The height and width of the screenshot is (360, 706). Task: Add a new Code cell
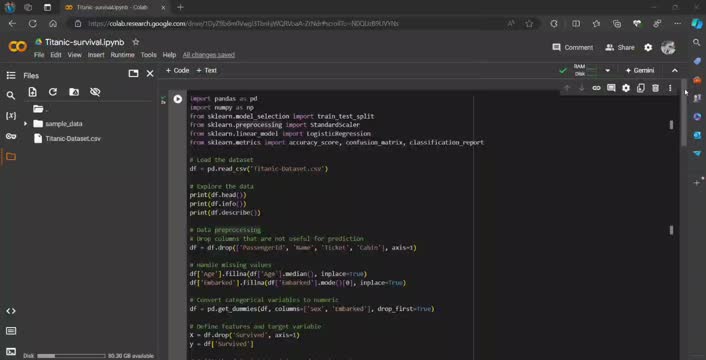(x=177, y=71)
